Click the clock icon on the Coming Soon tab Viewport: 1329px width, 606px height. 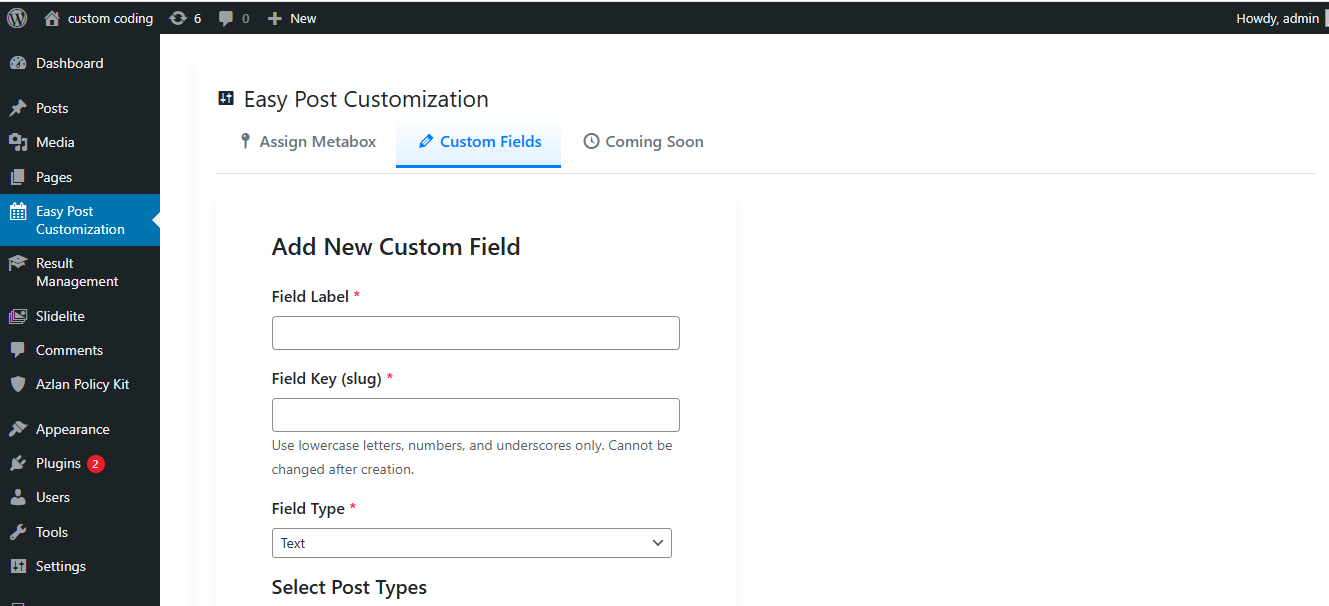click(590, 141)
